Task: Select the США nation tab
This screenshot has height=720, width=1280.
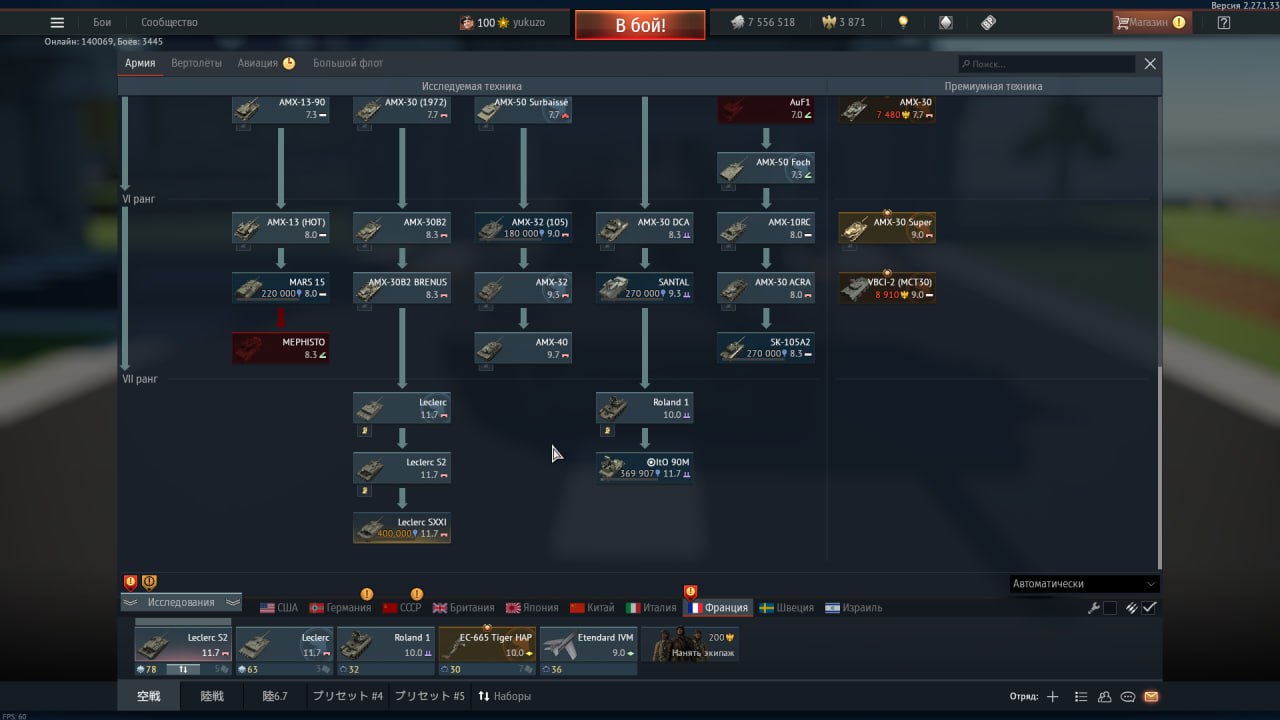Action: click(279, 608)
